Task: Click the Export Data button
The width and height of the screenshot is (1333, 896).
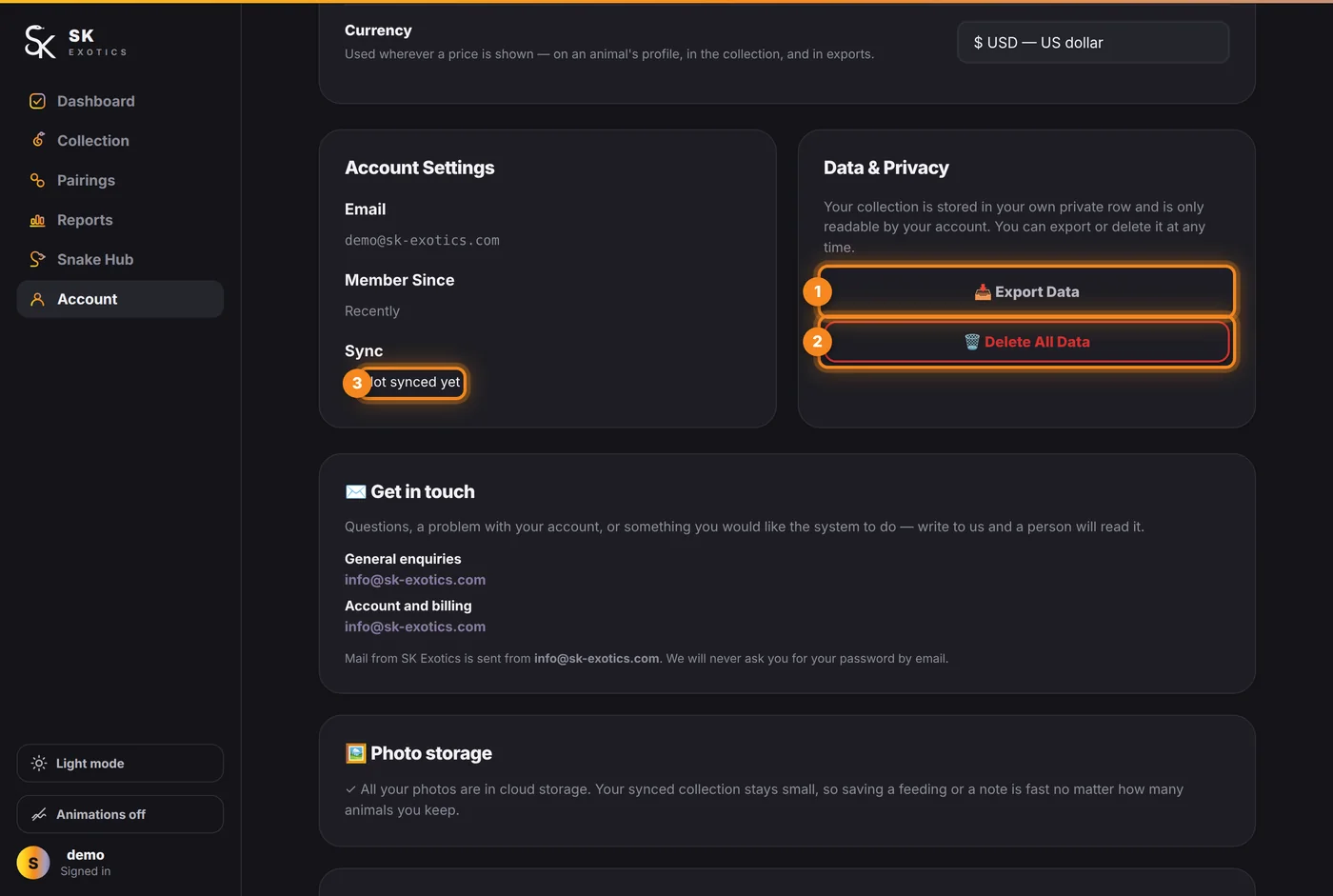Action: point(1026,291)
